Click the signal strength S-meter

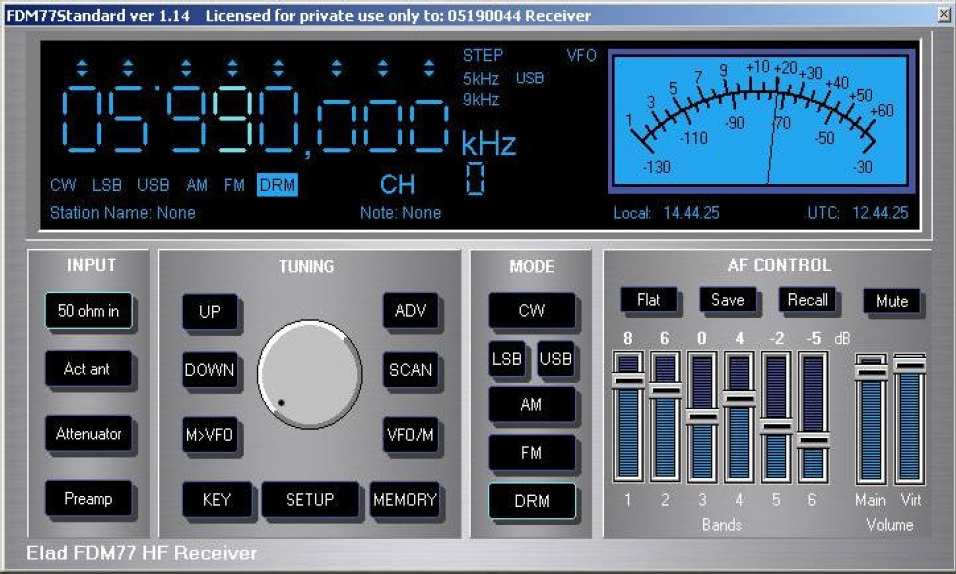pyautogui.click(x=762, y=121)
